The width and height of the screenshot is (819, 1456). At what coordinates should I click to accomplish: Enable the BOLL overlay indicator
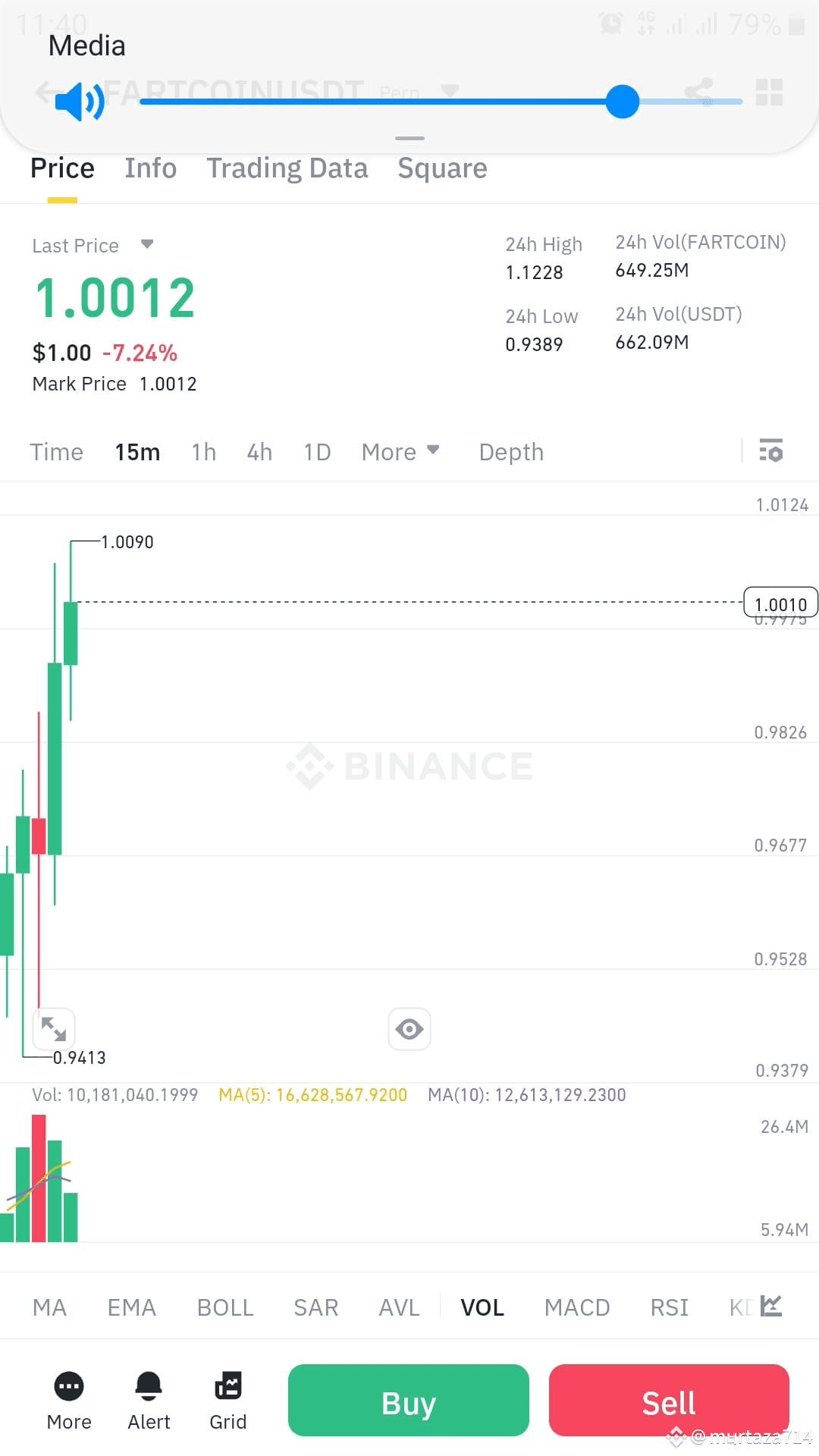tap(225, 1307)
